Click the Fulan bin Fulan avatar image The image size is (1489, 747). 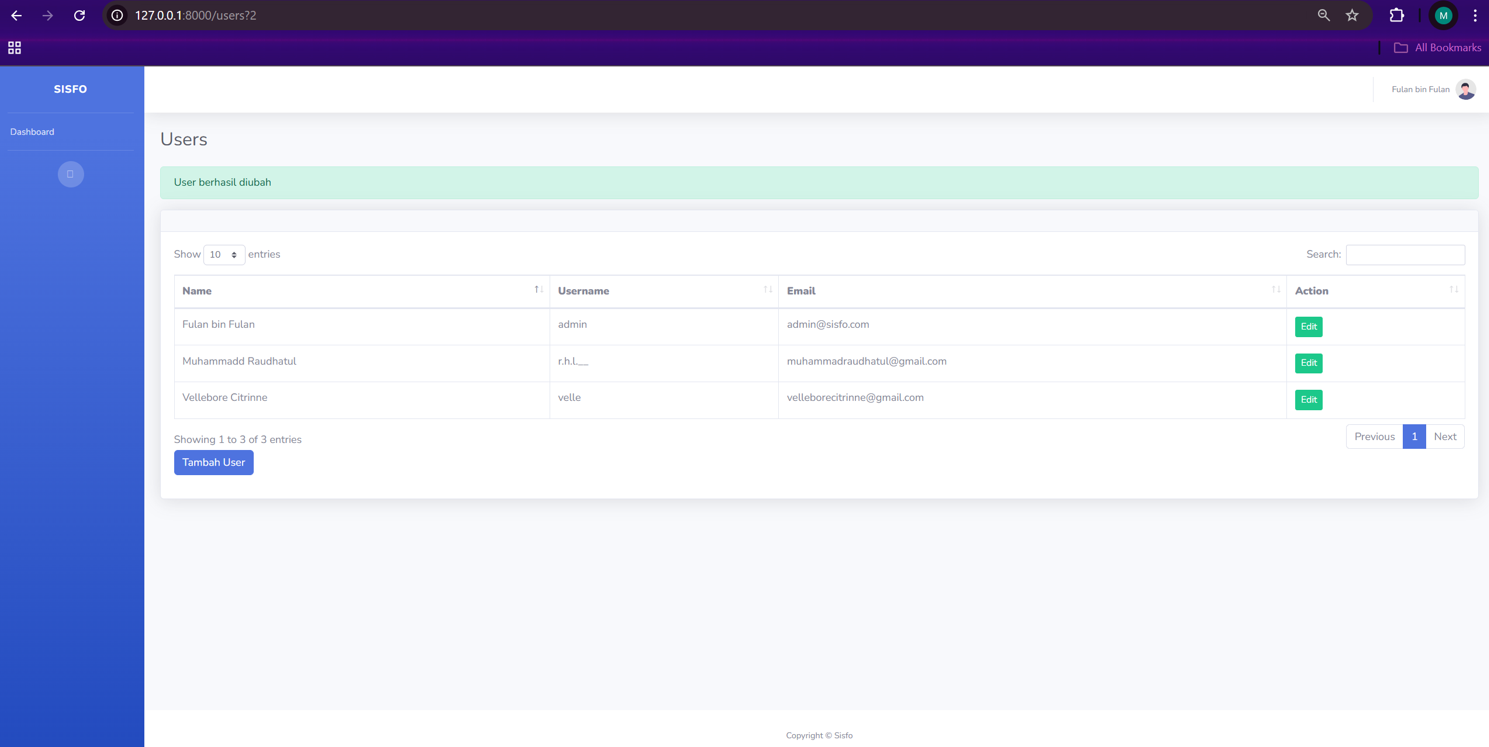[1465, 90]
